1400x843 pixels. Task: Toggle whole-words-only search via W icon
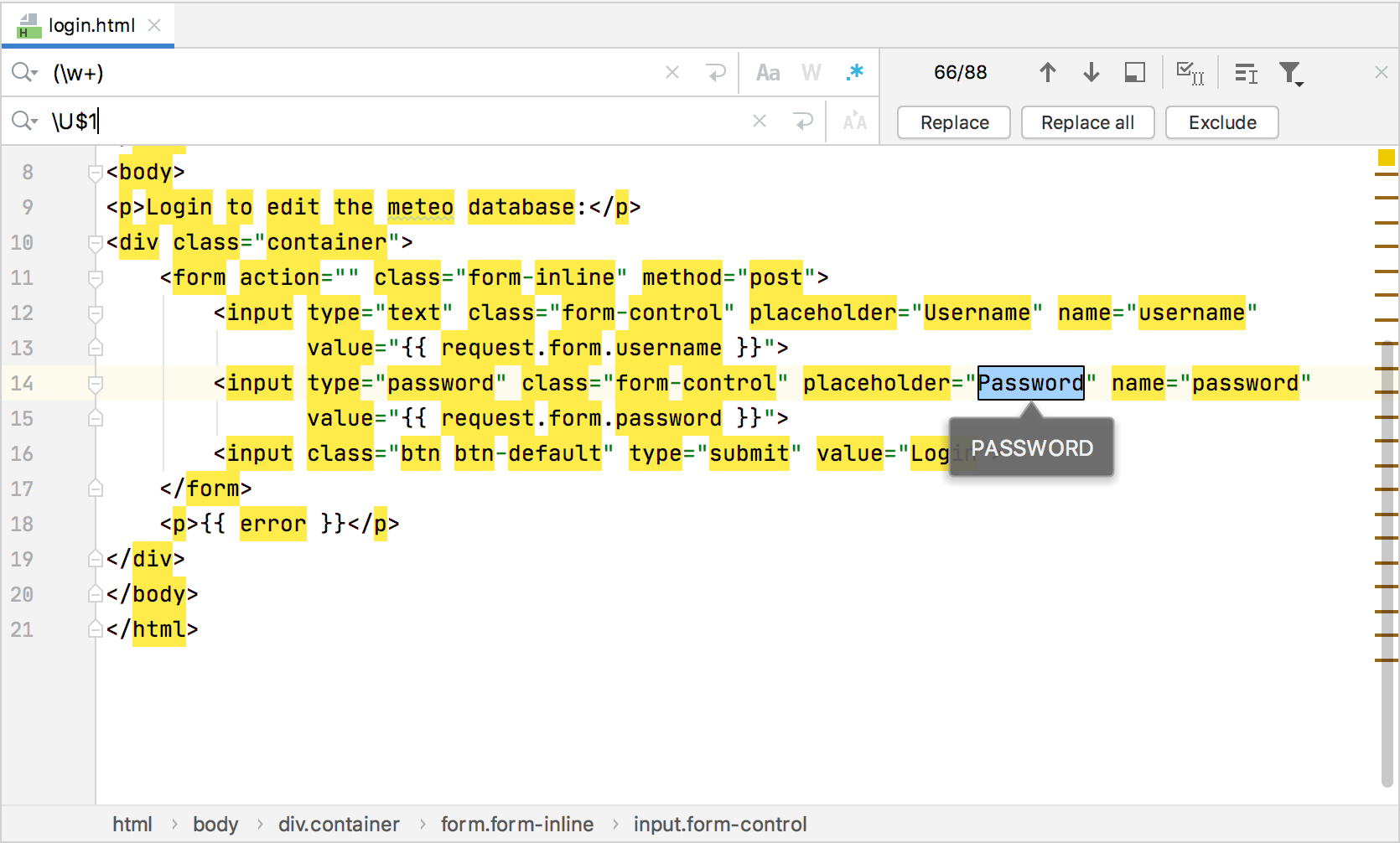[x=811, y=72]
